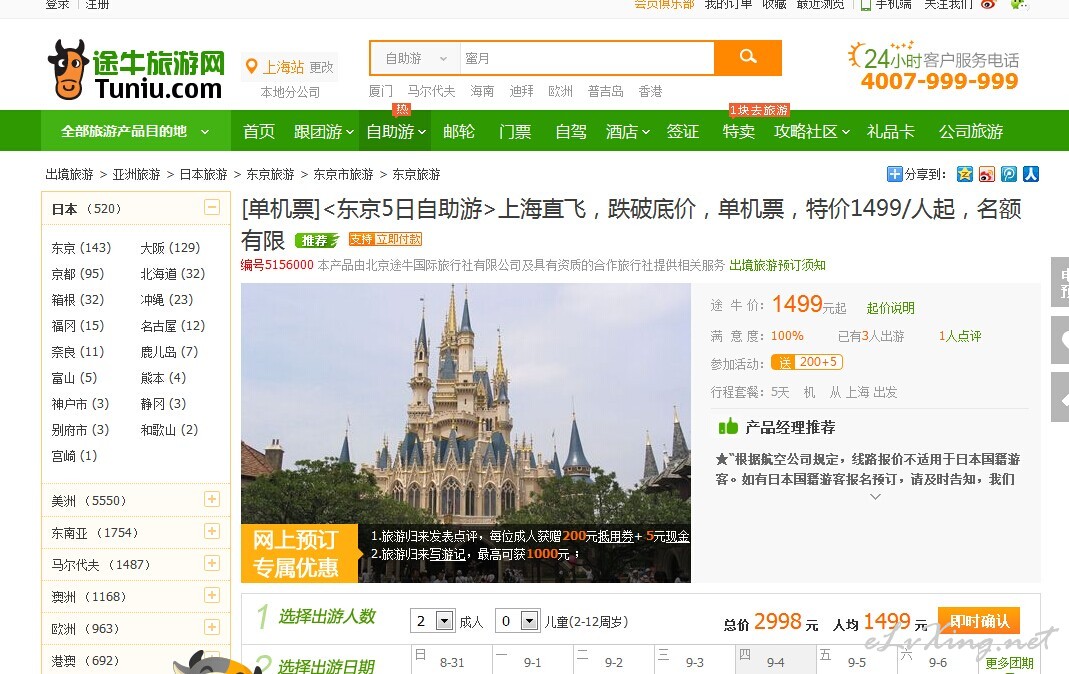Open the blue plus share icon
The width and height of the screenshot is (1069, 674).
point(894,174)
